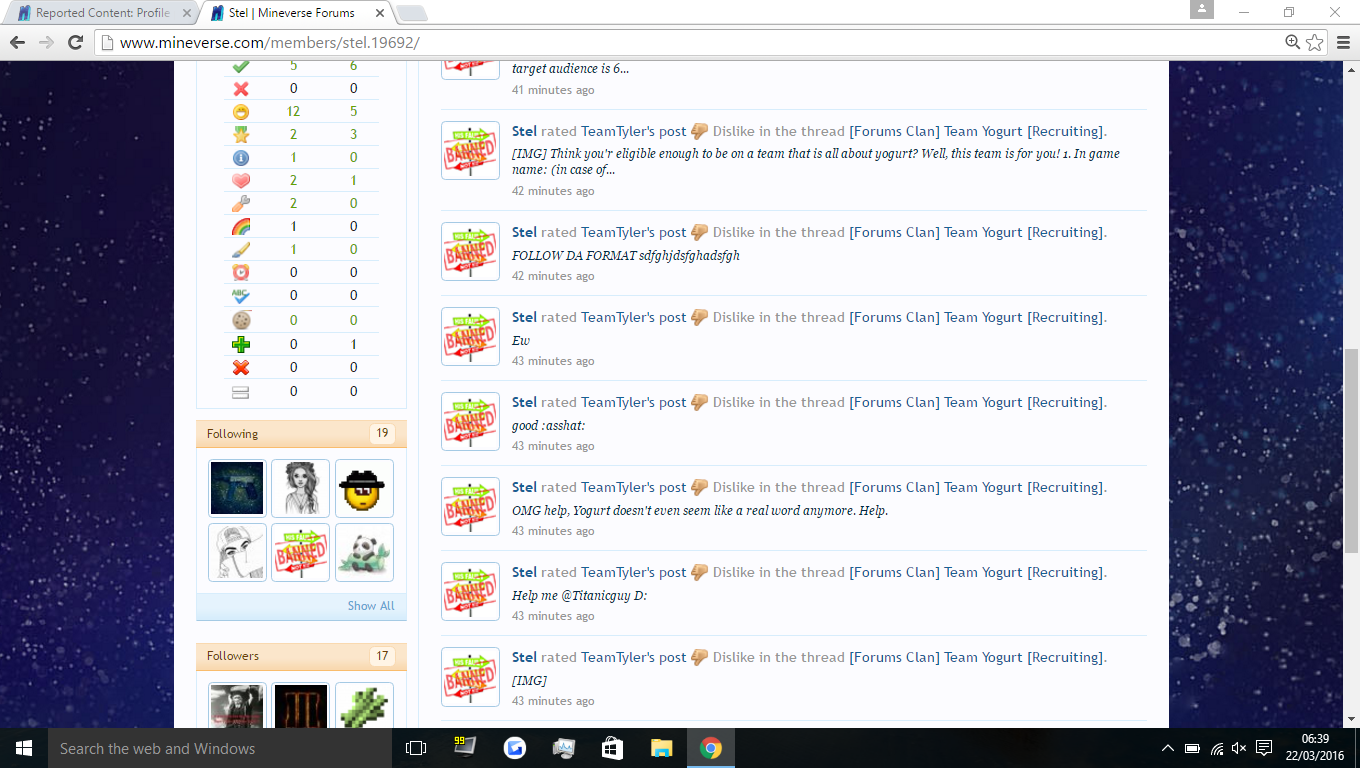The width and height of the screenshot is (1360, 768).
Task: Click the Chrome icon in the taskbar
Action: click(x=710, y=748)
